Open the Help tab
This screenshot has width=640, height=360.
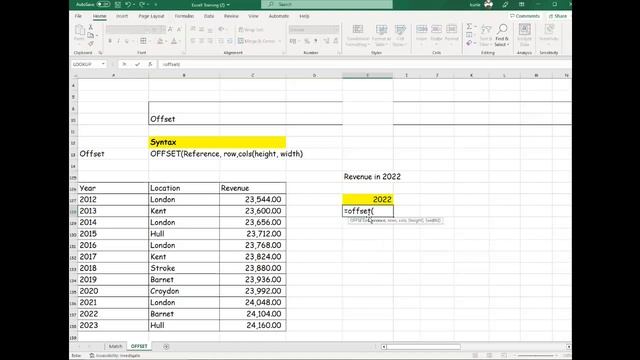[x=304, y=16]
